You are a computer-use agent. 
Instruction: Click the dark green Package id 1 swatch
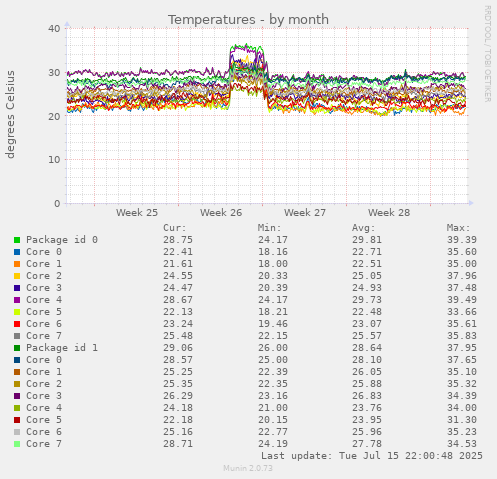(x=17, y=348)
